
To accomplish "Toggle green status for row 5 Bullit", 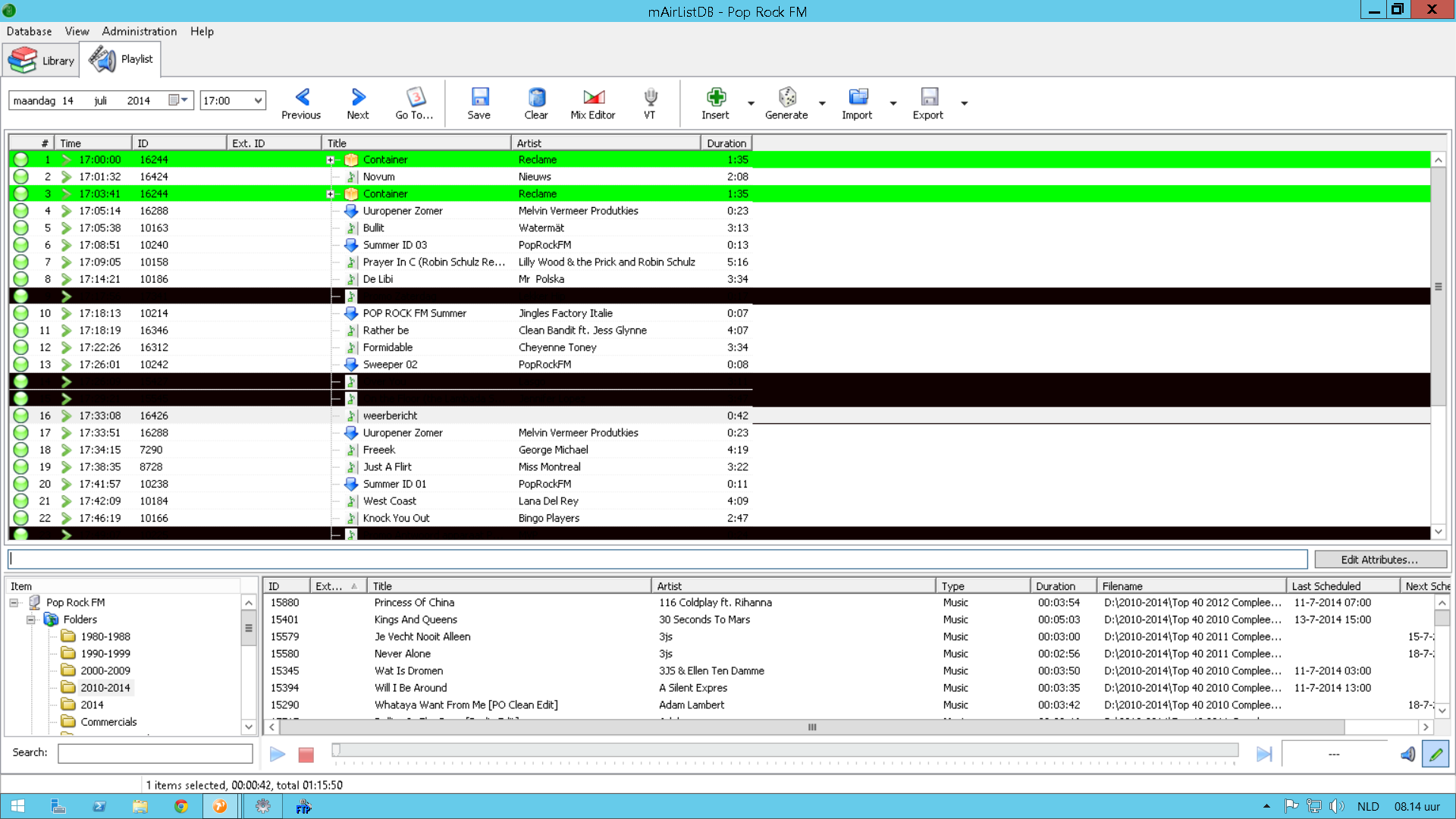I will (x=20, y=227).
